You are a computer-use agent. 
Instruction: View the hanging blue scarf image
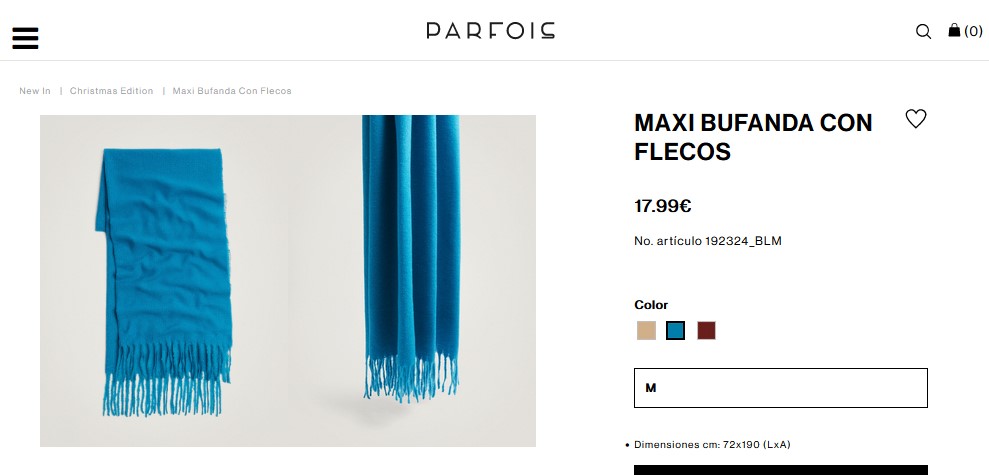[x=413, y=281]
